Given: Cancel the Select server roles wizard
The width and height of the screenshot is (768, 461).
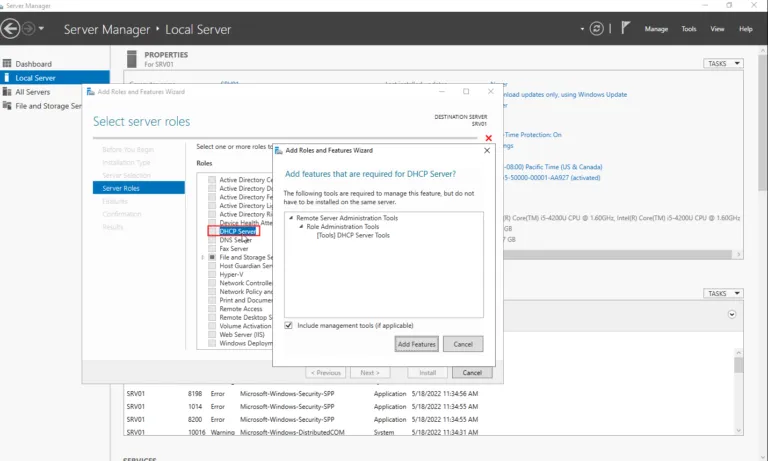Looking at the screenshot, I should pos(472,373).
